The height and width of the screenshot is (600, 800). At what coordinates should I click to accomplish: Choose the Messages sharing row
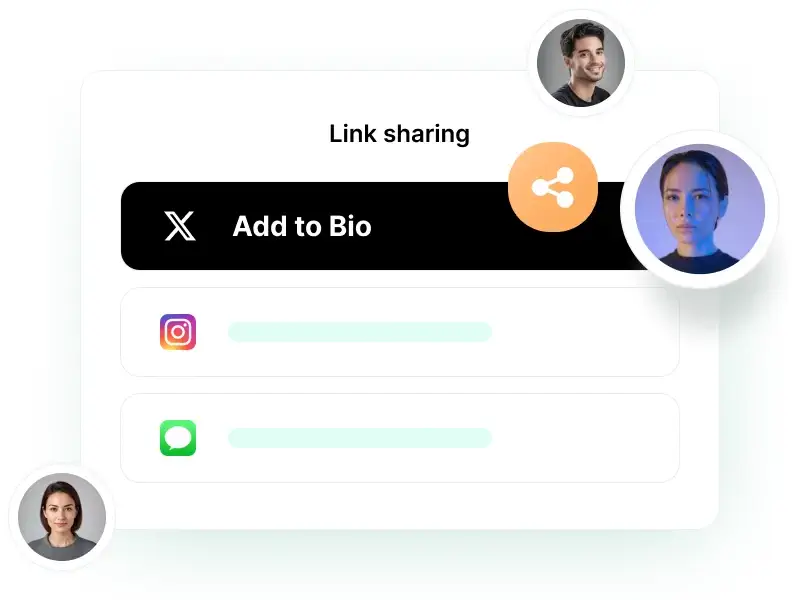click(x=399, y=438)
